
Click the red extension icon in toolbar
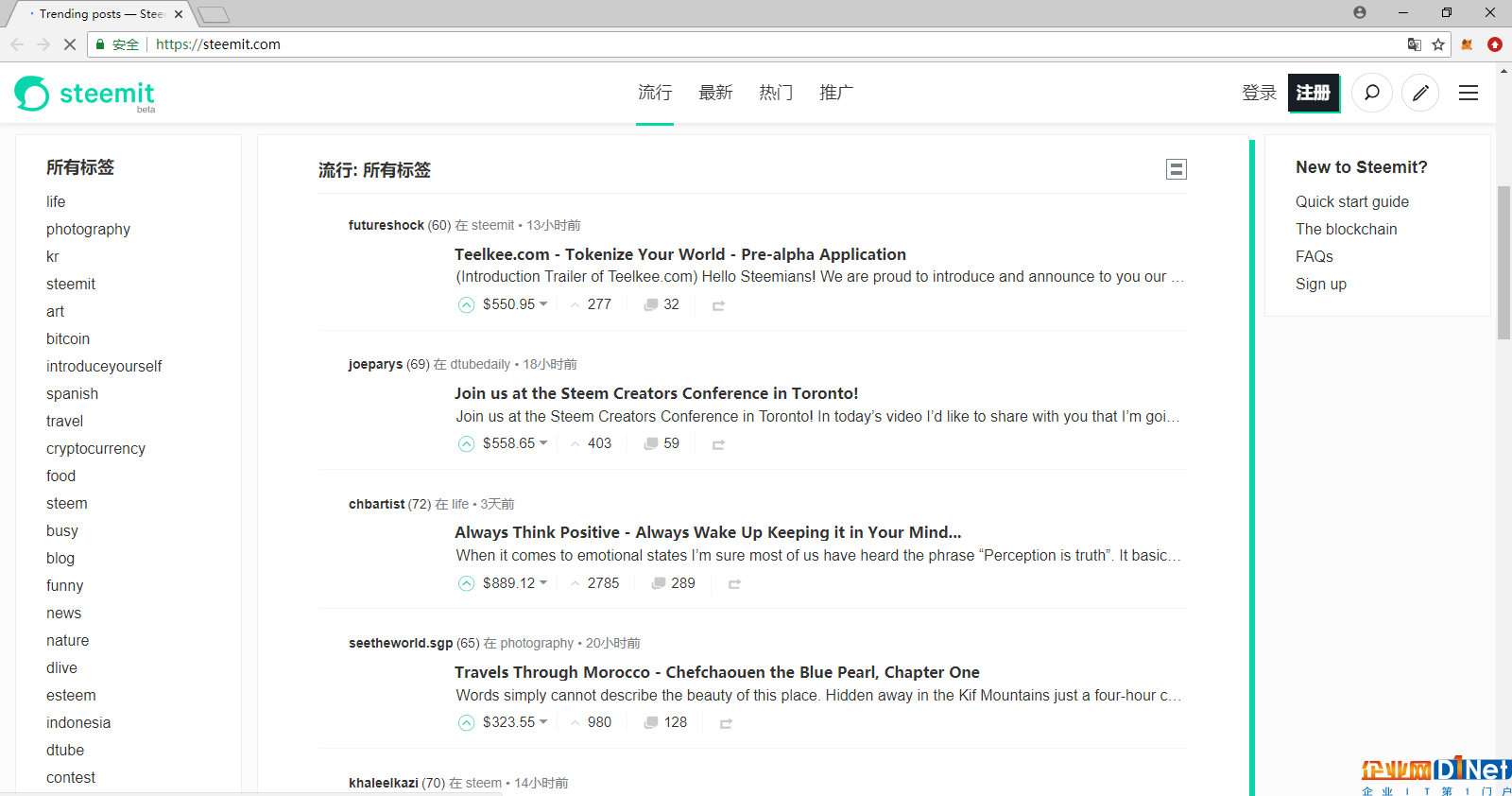(1495, 44)
